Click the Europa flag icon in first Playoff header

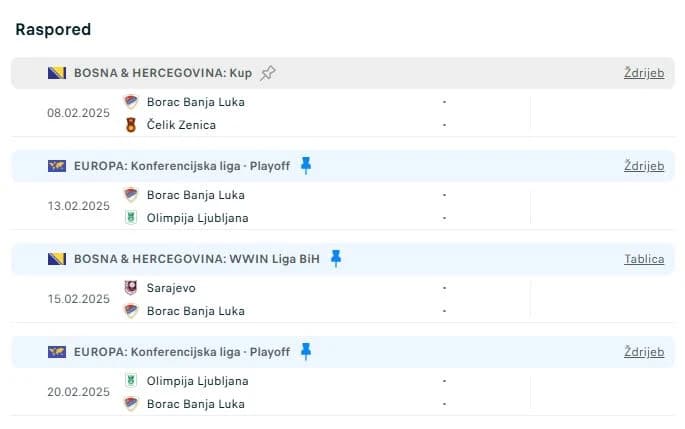57,166
